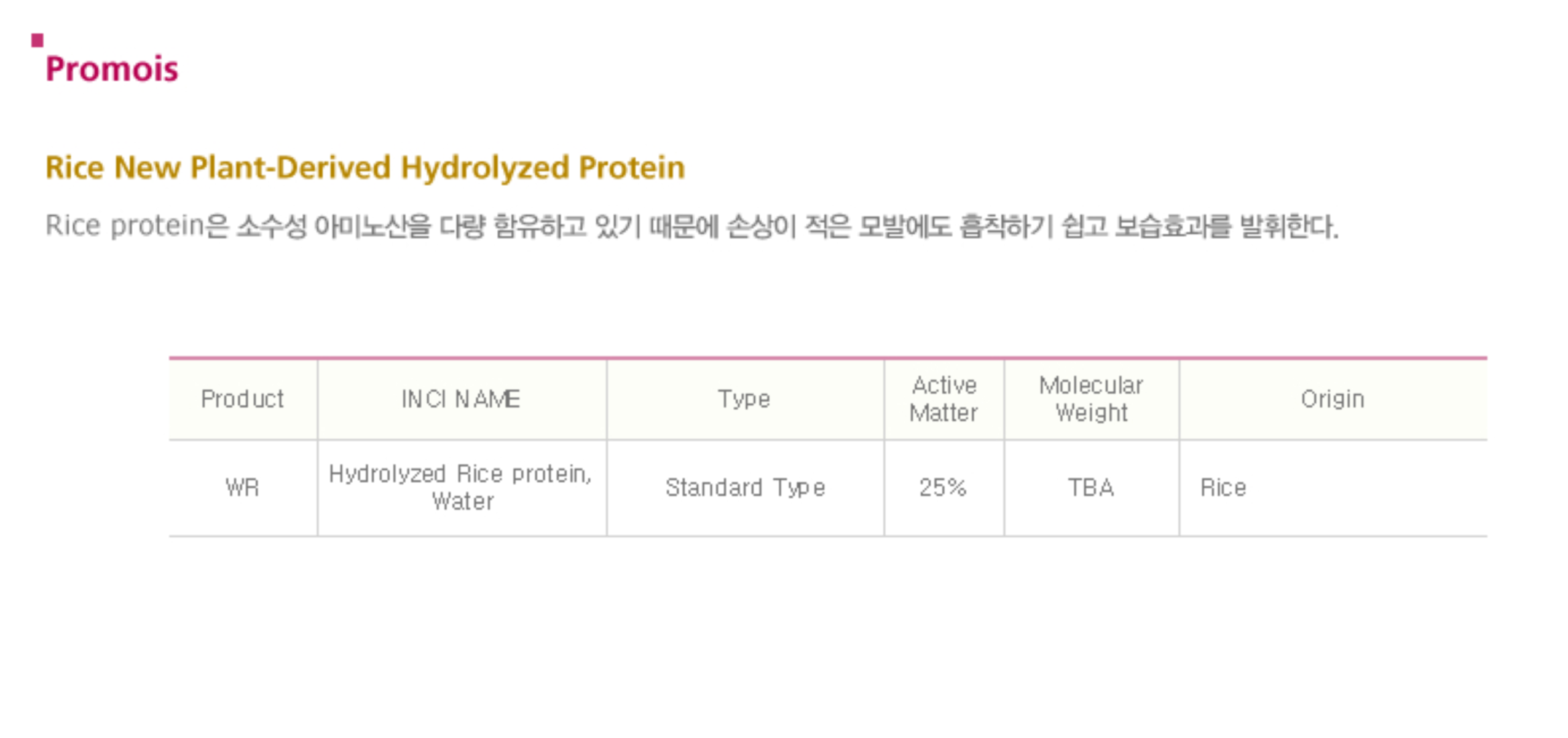Select the WR product cell
Screen dimensions: 1568x738
click(242, 488)
